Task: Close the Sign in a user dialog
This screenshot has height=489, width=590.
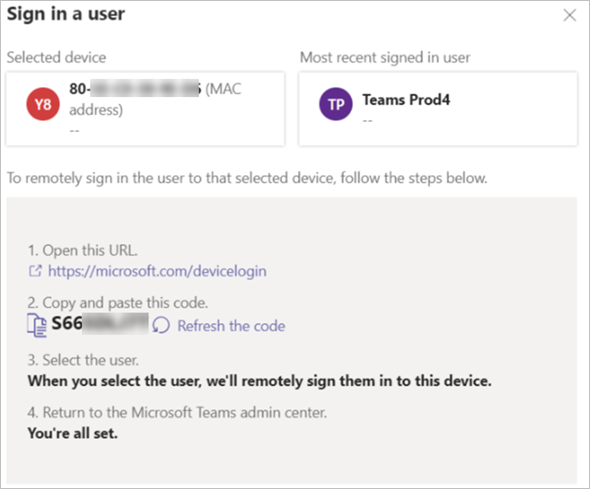Action: (x=570, y=15)
